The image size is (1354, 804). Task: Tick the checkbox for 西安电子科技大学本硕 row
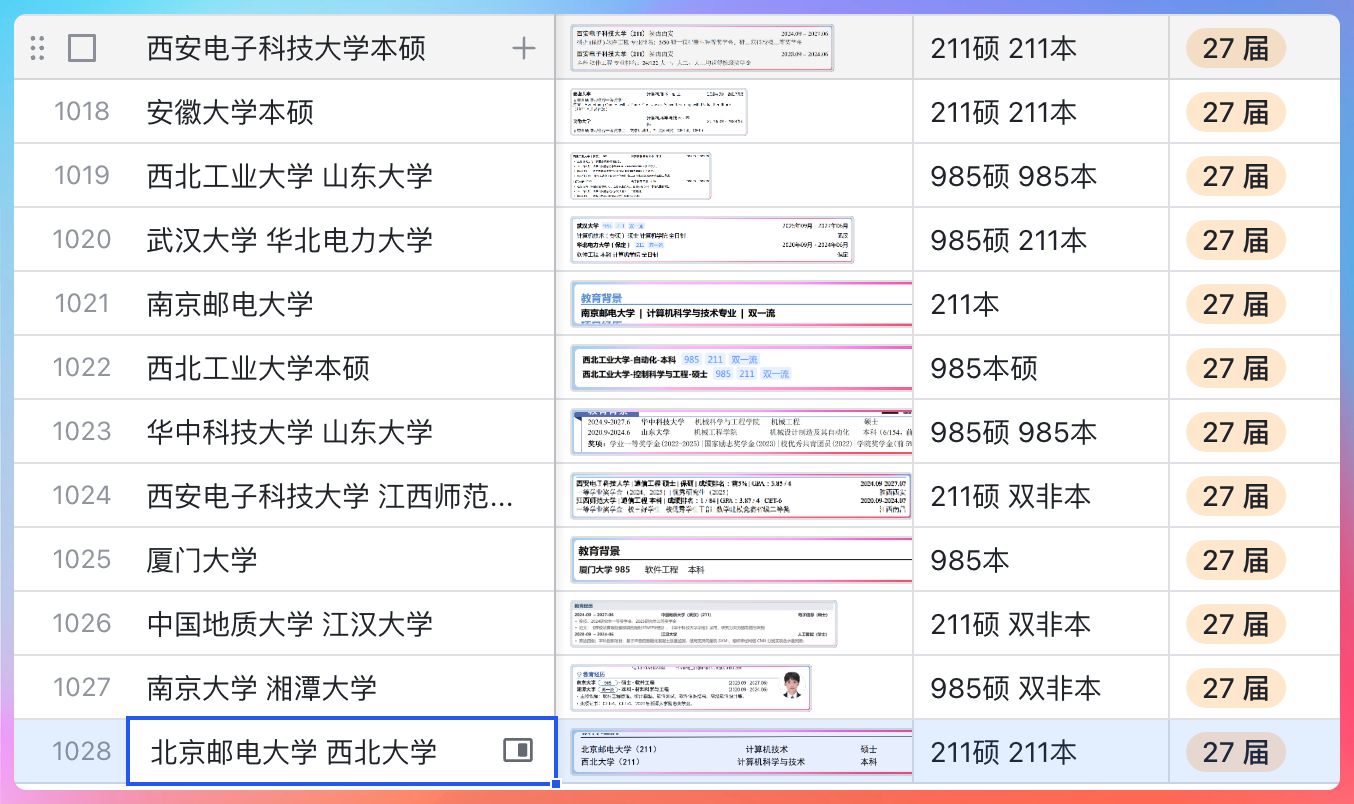pyautogui.click(x=82, y=48)
